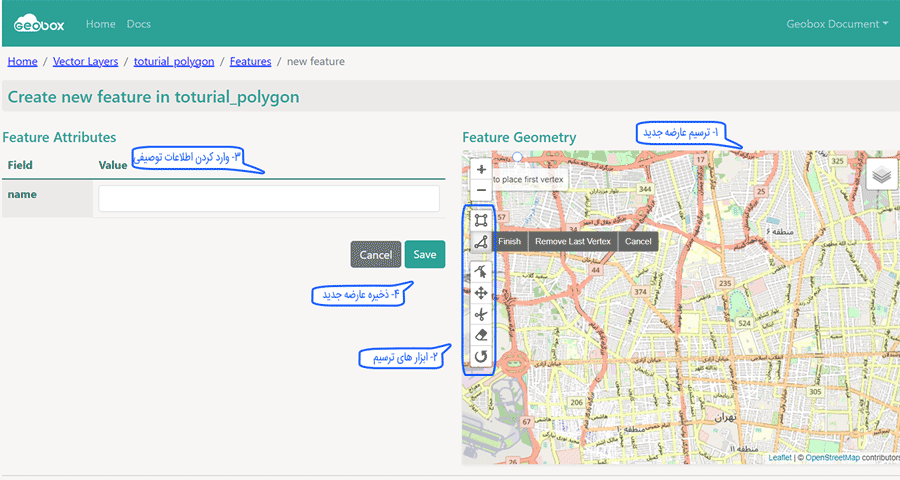Open the Docs navbar item
The width and height of the screenshot is (900, 480).
tap(139, 23)
